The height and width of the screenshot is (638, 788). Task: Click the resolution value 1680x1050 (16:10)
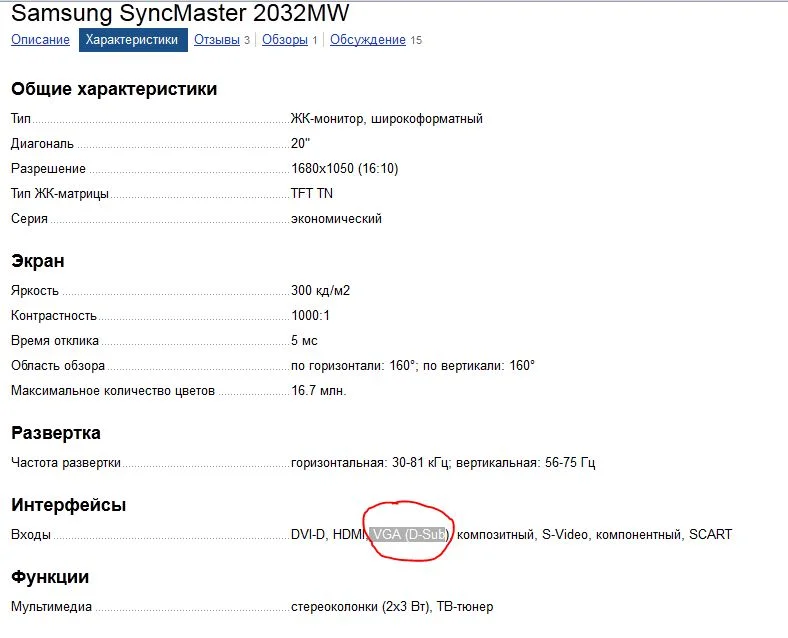344,168
